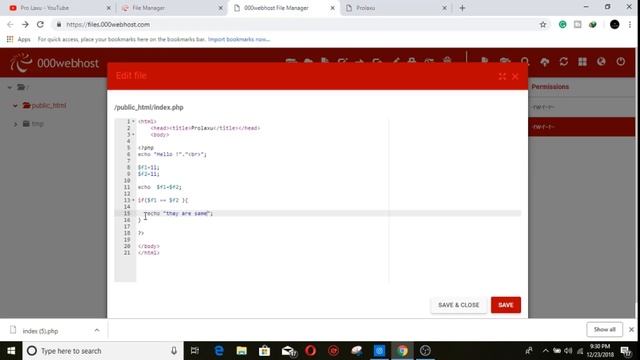This screenshot has height=360, width=640.
Task: Show hidden system tray icons
Action: (545, 351)
